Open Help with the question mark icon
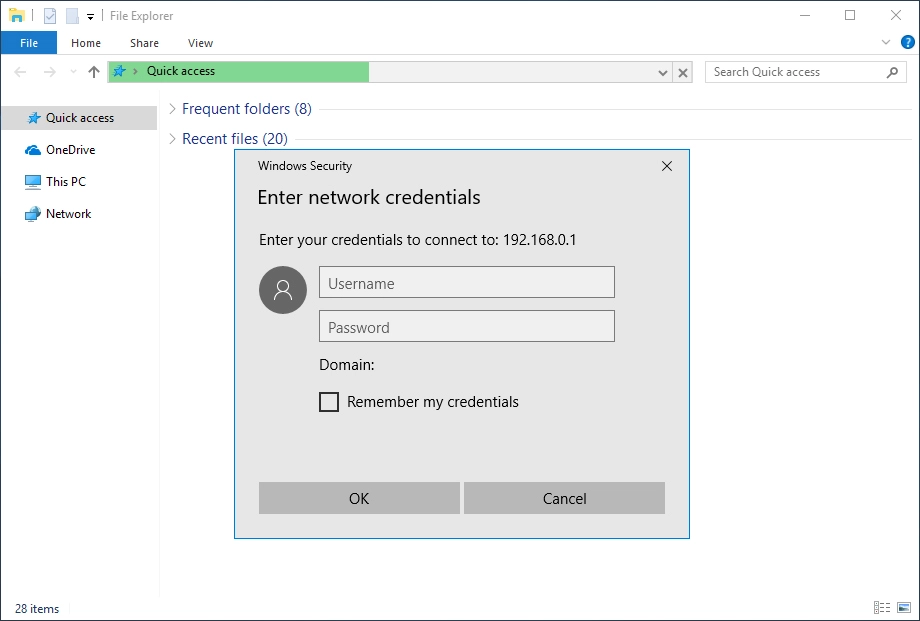Image resolution: width=920 pixels, height=621 pixels. tap(907, 42)
